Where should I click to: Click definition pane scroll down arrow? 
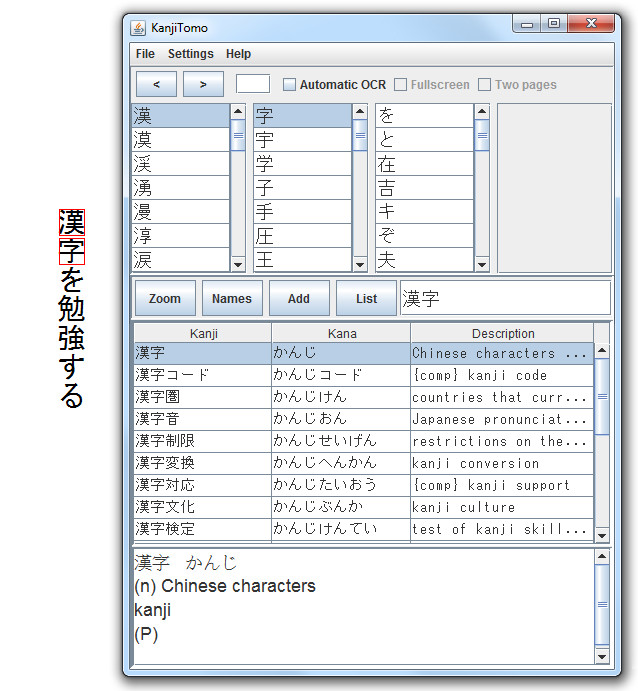[602, 657]
